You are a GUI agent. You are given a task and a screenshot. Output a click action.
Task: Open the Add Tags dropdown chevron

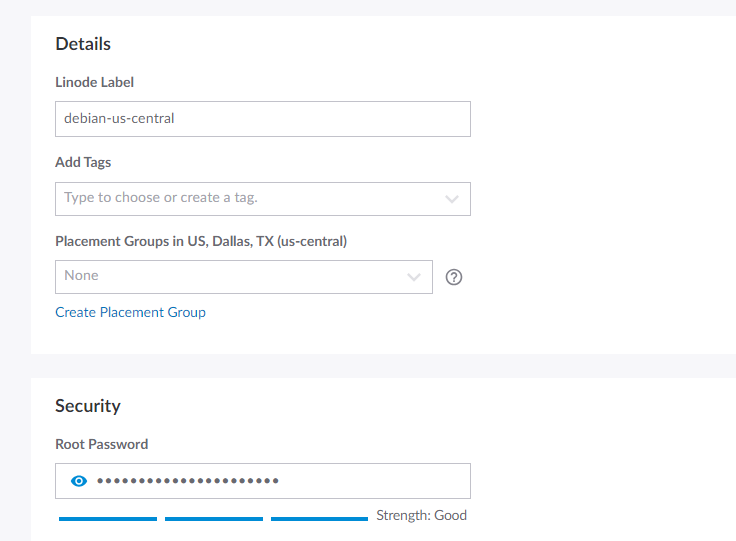coord(452,199)
